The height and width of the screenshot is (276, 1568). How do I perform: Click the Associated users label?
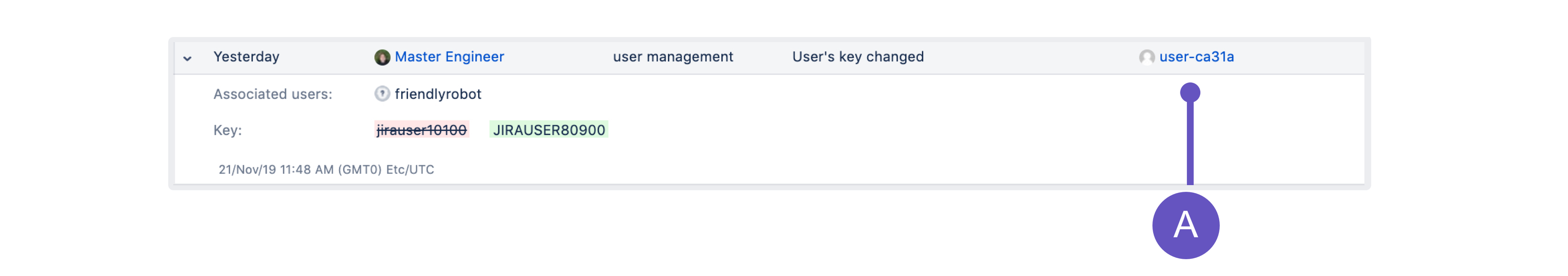[x=273, y=94]
